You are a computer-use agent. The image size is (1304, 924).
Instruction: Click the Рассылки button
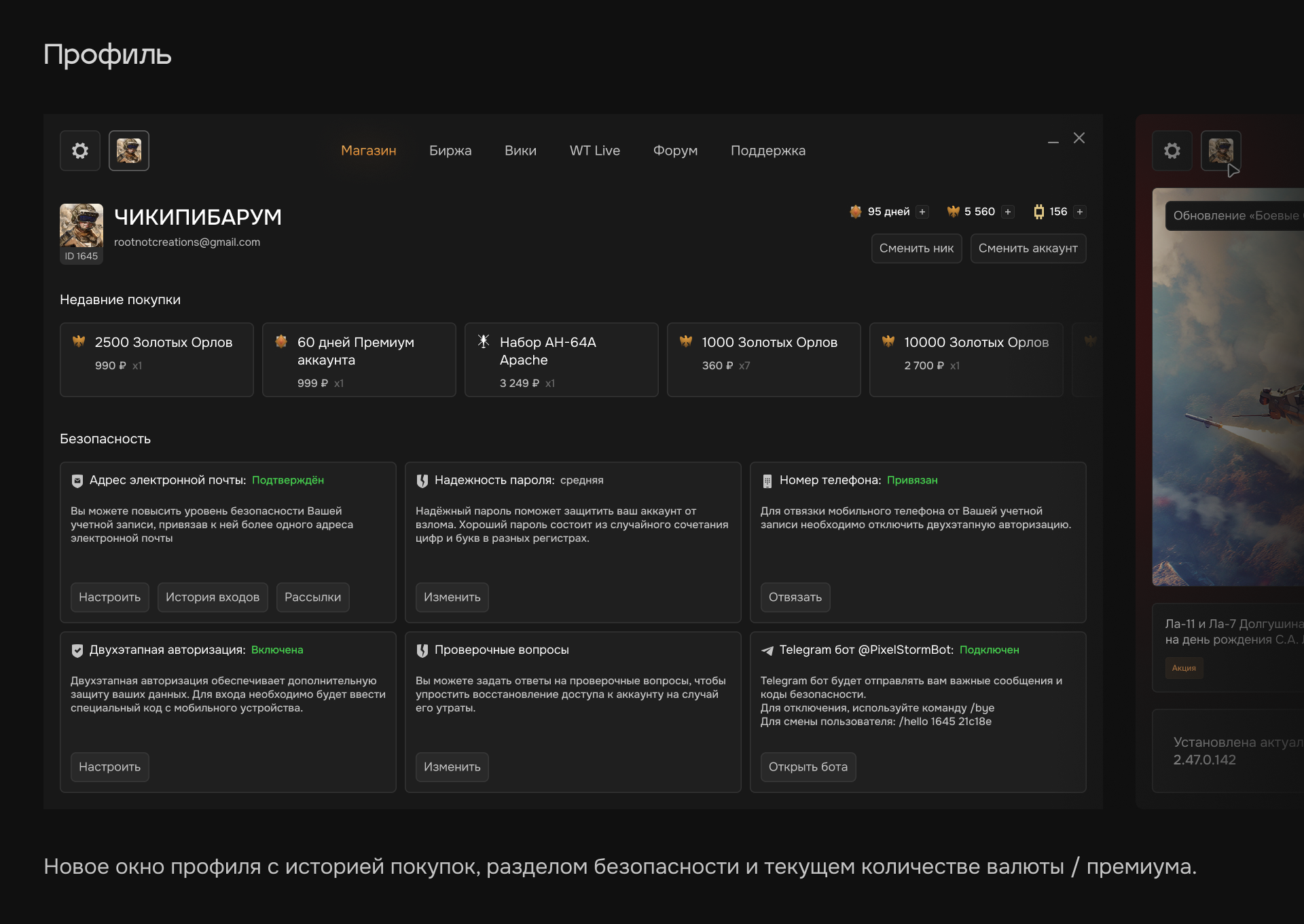click(312, 597)
